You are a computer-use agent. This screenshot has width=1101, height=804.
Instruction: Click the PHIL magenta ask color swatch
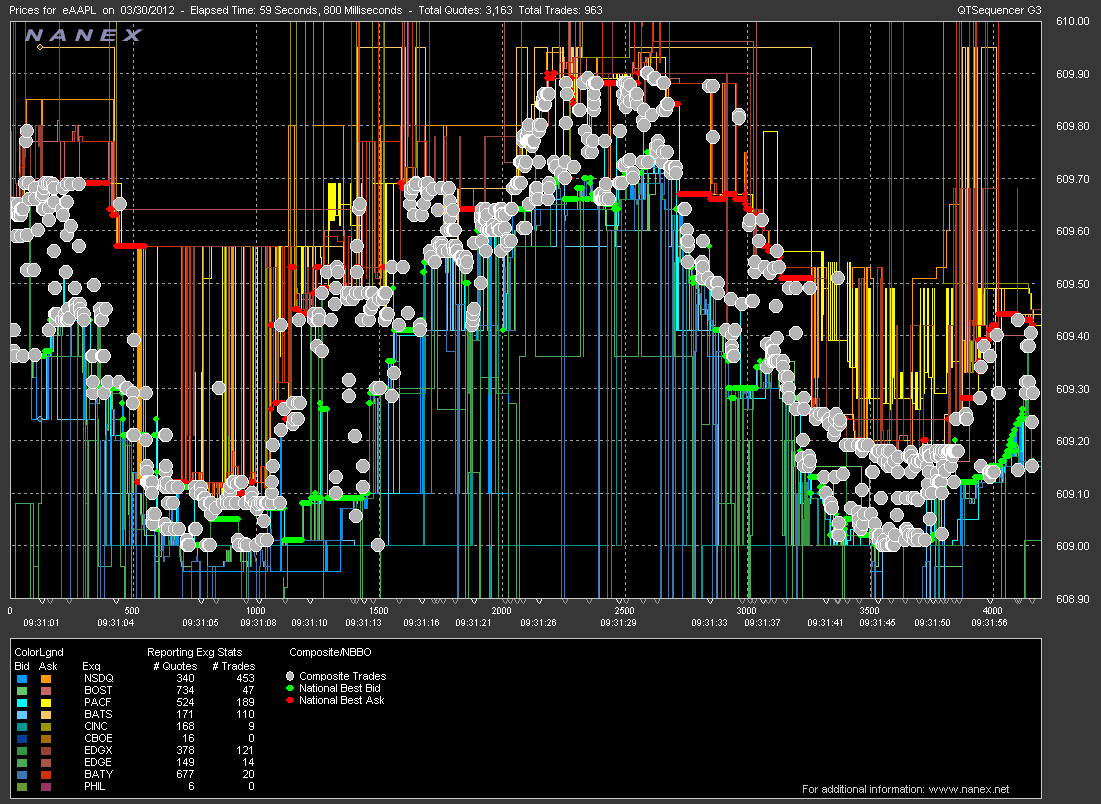tap(46, 786)
